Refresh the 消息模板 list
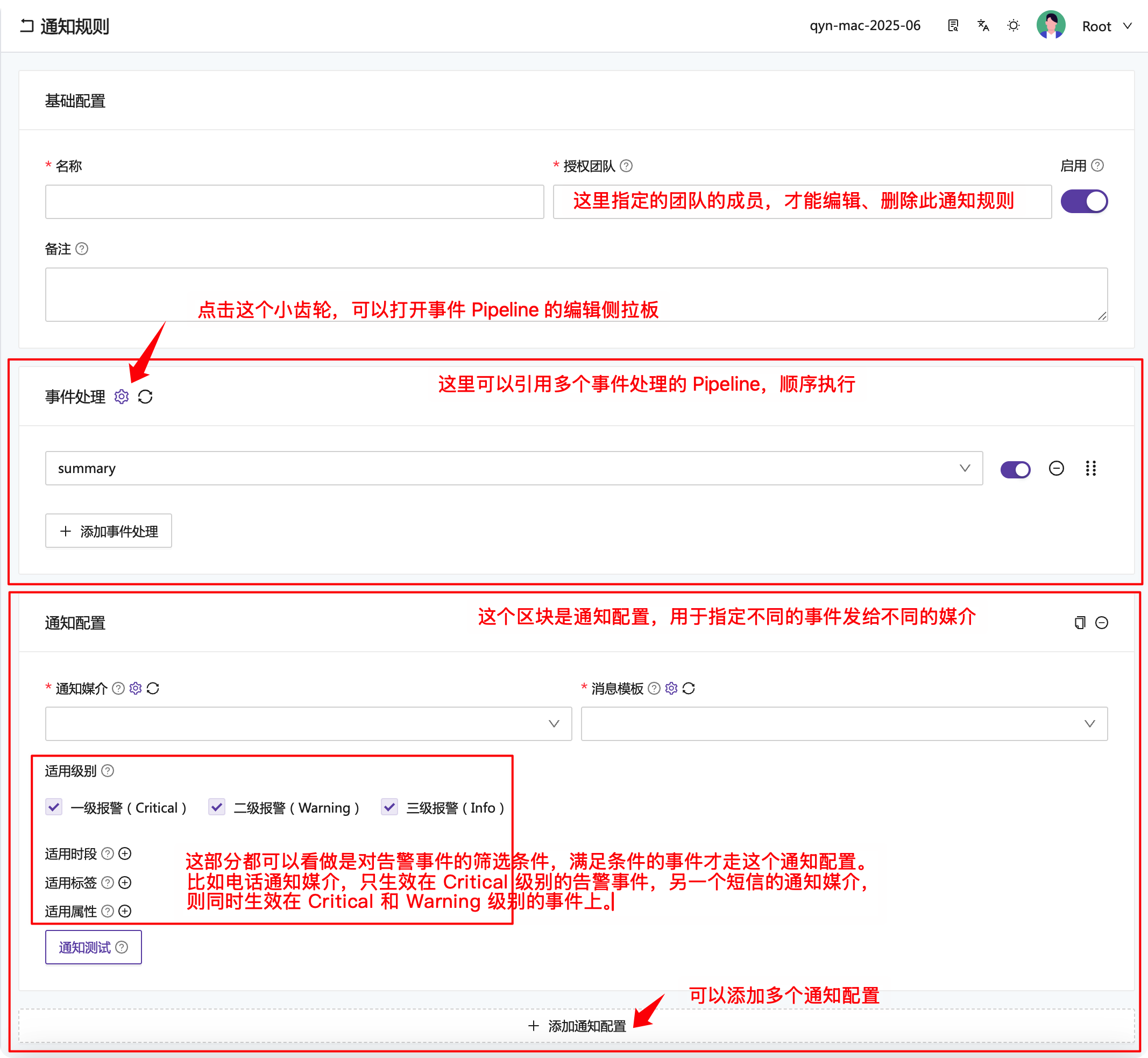Viewport: 1148px width, 1058px height. pos(689,688)
